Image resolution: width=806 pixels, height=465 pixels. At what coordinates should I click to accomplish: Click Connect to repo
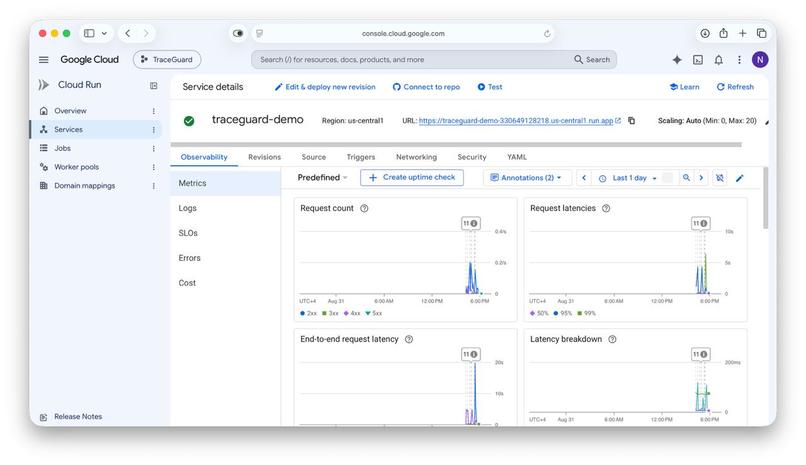(x=426, y=87)
